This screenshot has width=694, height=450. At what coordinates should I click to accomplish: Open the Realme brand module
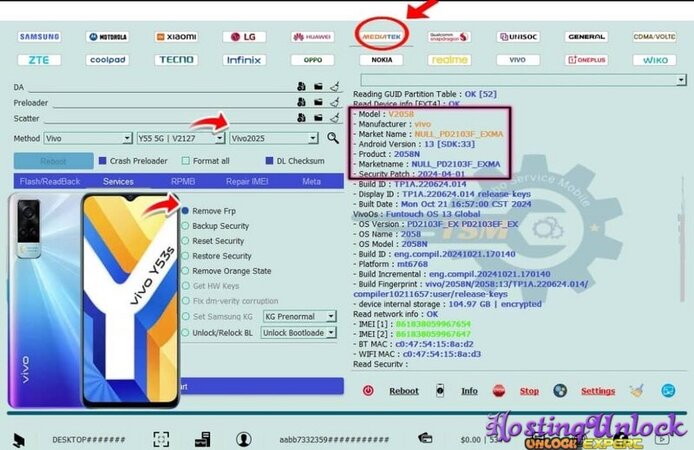[449, 60]
